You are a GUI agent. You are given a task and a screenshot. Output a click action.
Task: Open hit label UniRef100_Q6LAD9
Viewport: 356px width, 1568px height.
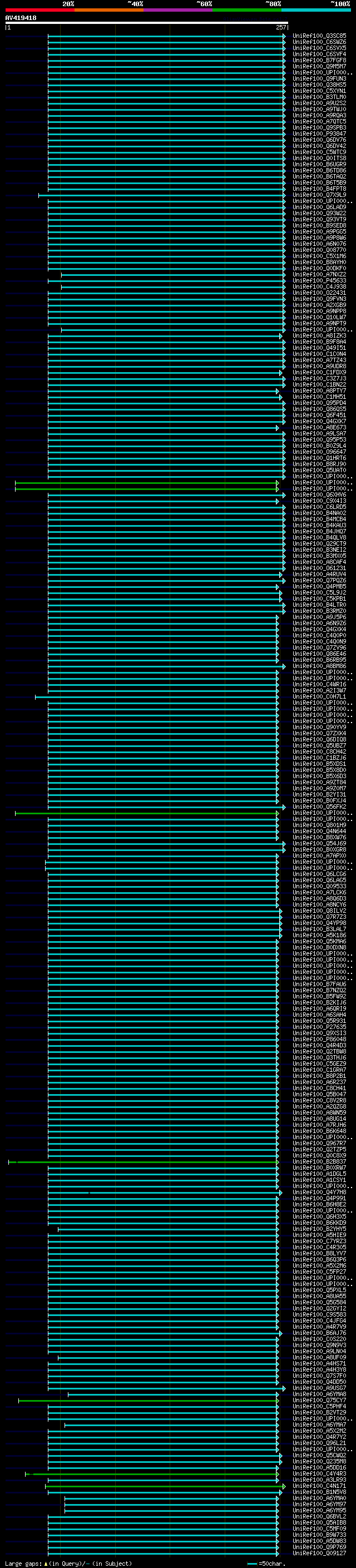click(319, 207)
